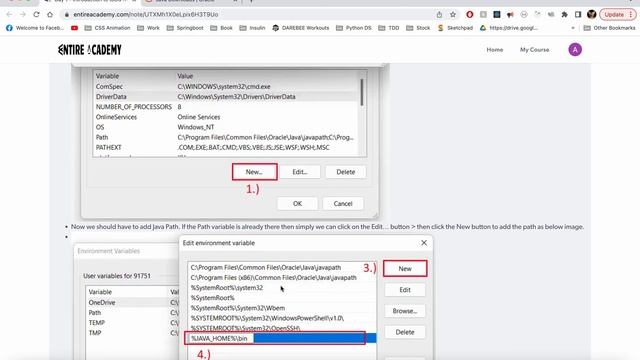Viewport: 640px width, 360px height.
Task: Select the NUMBER_OF_PROCESSORS row
Action: pyautogui.click(x=226, y=107)
